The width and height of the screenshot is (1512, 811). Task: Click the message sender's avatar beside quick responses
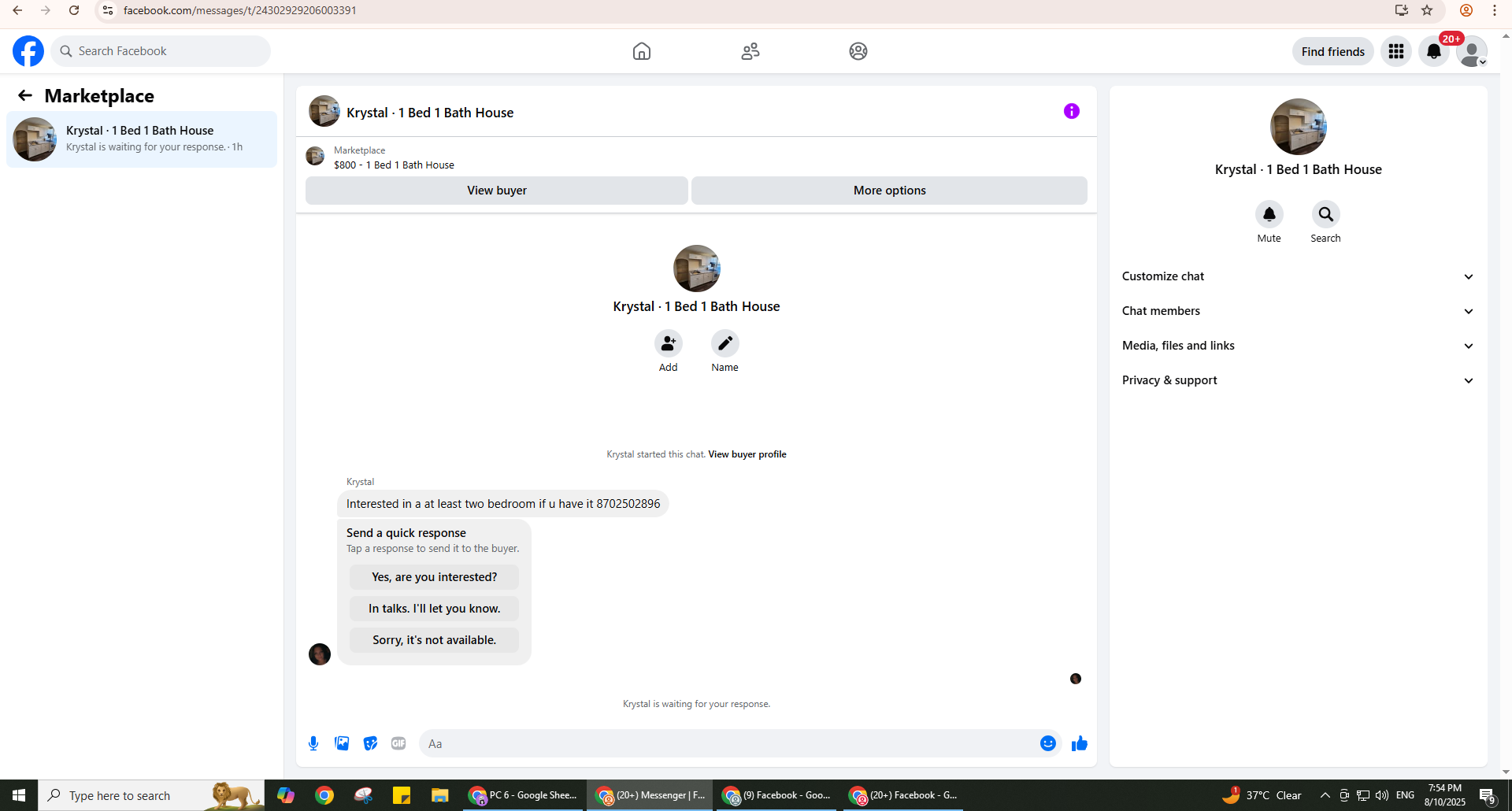pyautogui.click(x=320, y=654)
